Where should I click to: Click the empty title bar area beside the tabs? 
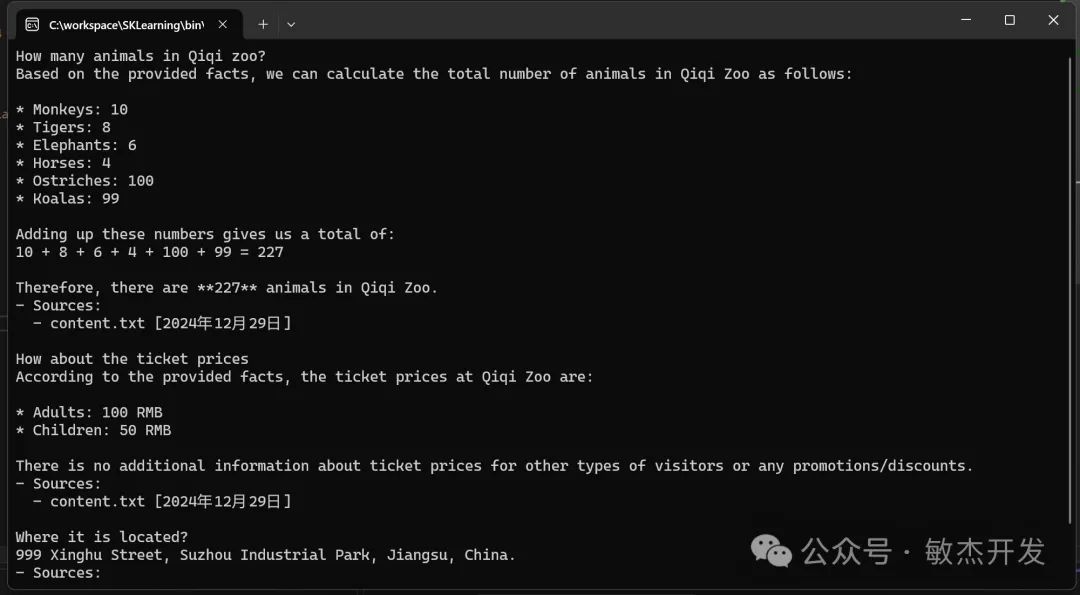(x=620, y=21)
